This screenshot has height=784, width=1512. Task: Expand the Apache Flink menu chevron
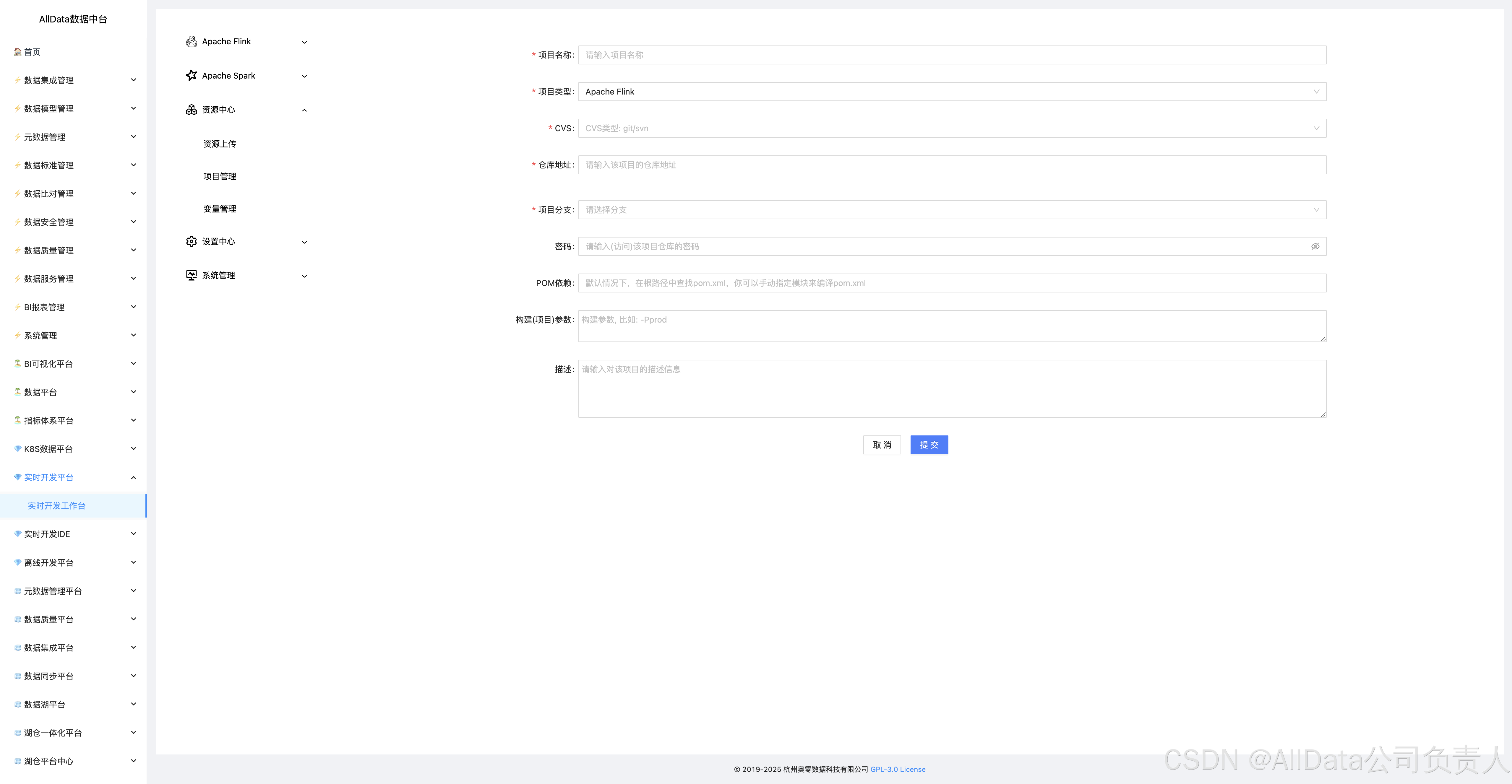(x=304, y=42)
